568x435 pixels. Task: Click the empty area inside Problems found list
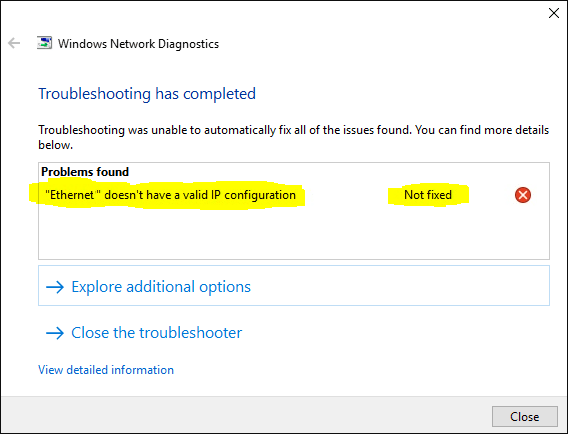pyautogui.click(x=293, y=232)
